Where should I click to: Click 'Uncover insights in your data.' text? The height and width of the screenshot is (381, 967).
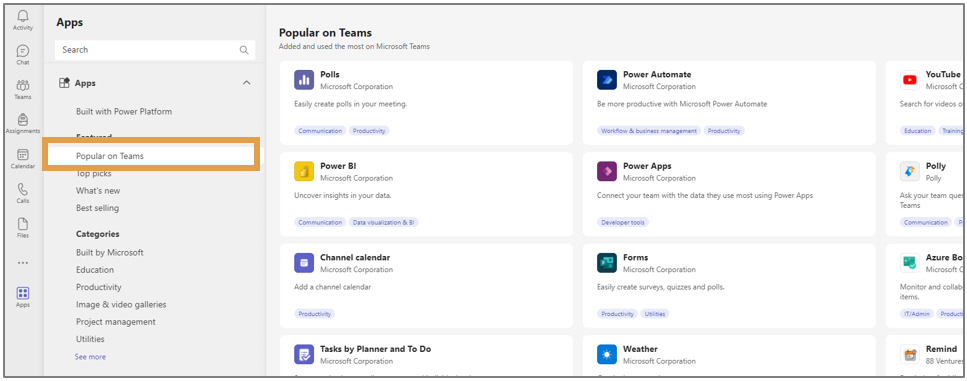click(343, 195)
